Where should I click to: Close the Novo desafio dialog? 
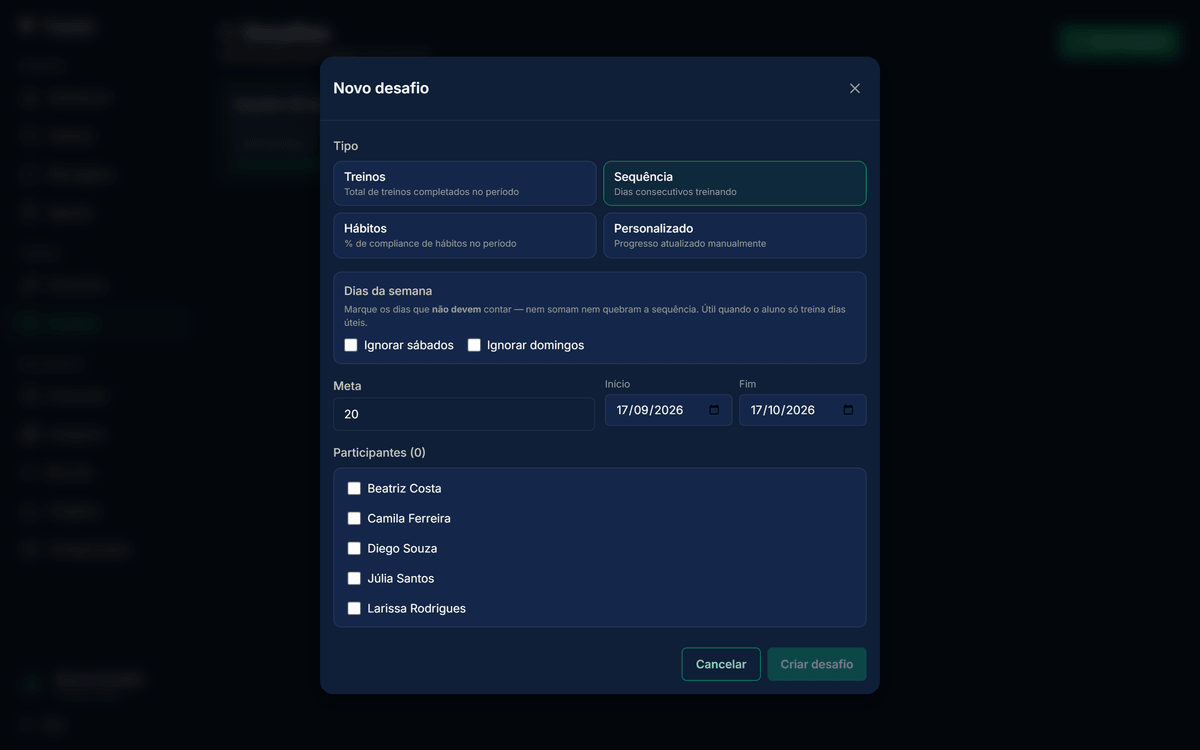(855, 88)
